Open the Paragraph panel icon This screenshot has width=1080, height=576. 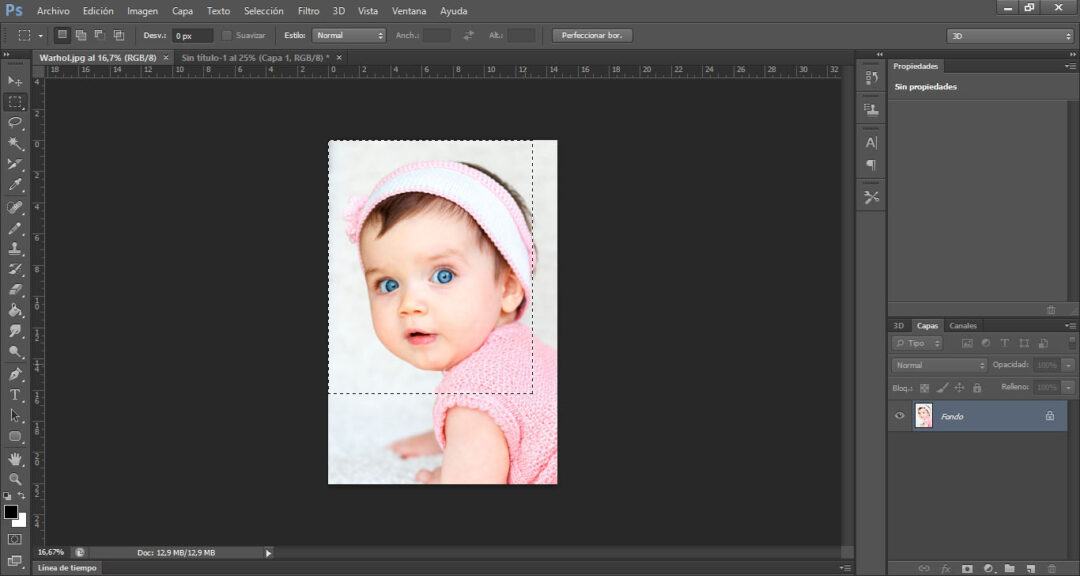click(871, 165)
